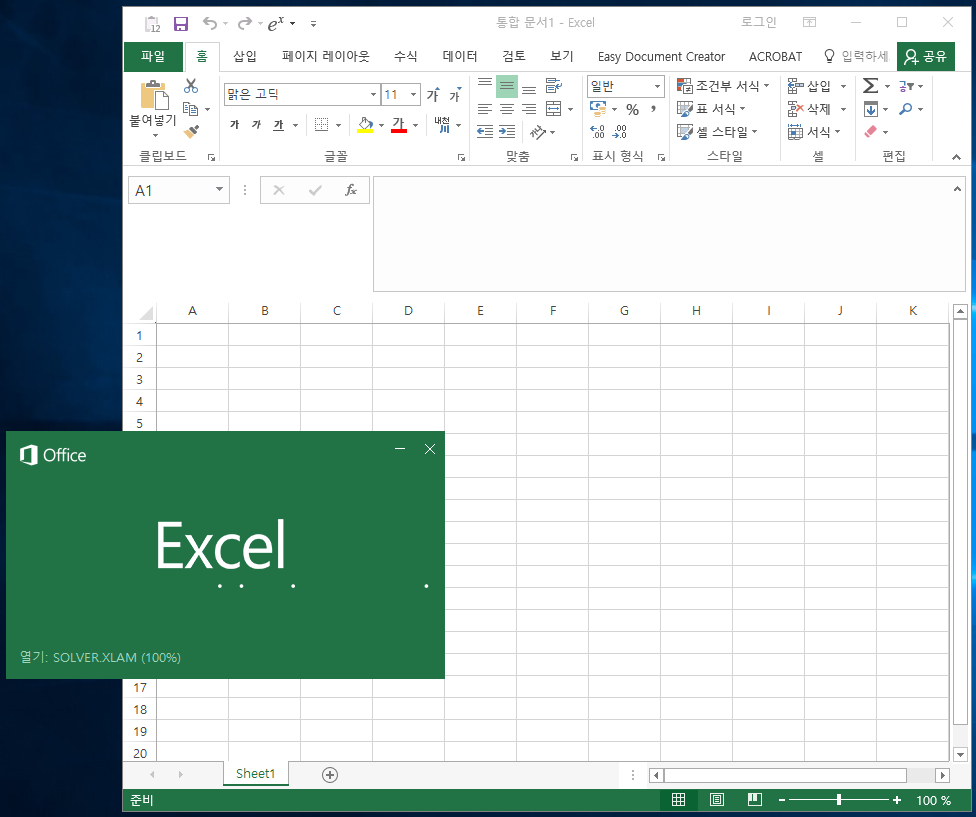The height and width of the screenshot is (817, 976).
Task: Click AutoSum sigma icon
Action: click(x=871, y=86)
